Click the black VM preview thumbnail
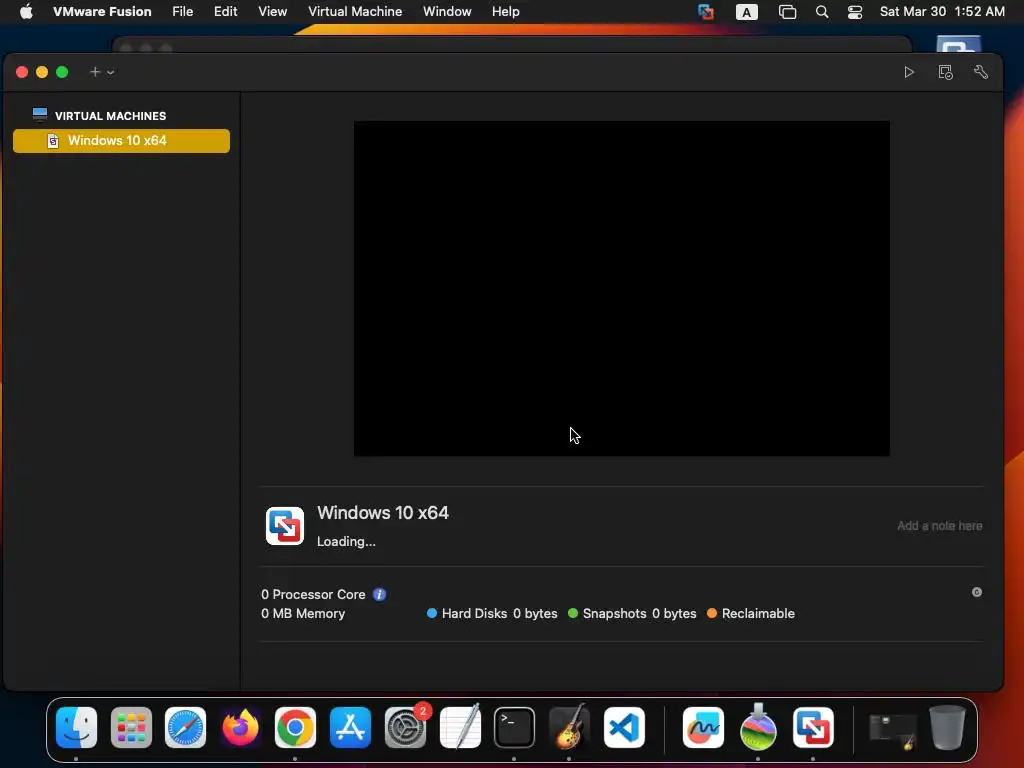The height and width of the screenshot is (768, 1024). (622, 288)
